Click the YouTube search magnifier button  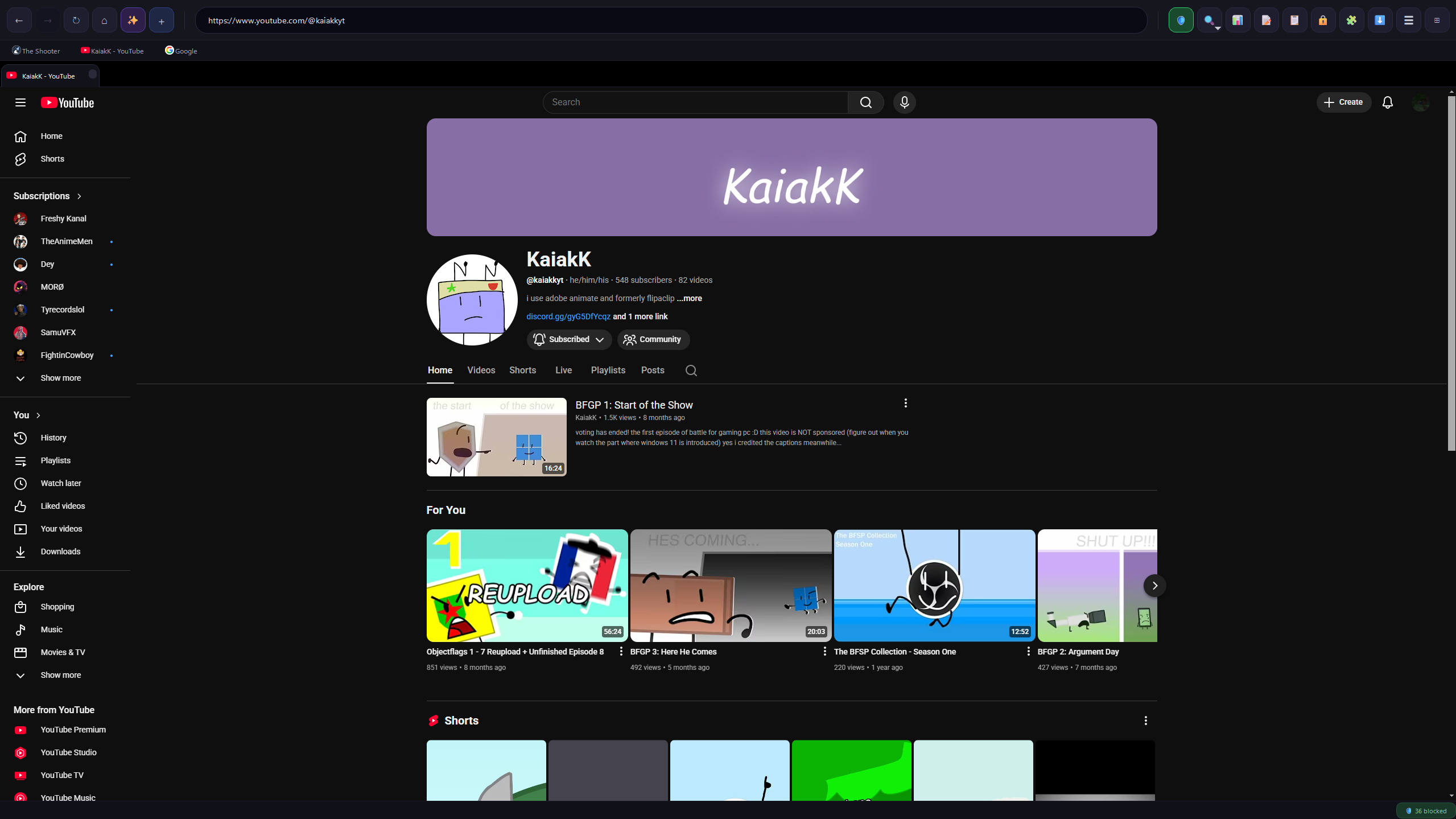(865, 102)
